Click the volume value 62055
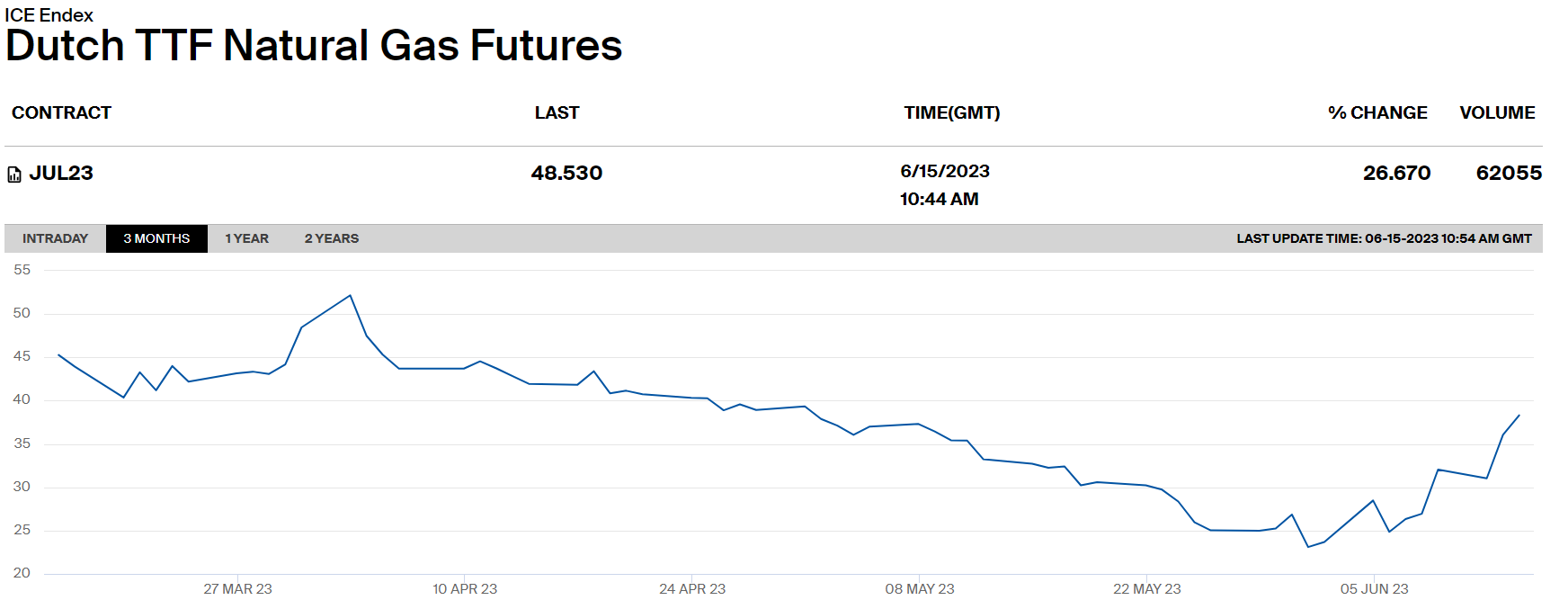The width and height of the screenshot is (1568, 609). (1509, 173)
